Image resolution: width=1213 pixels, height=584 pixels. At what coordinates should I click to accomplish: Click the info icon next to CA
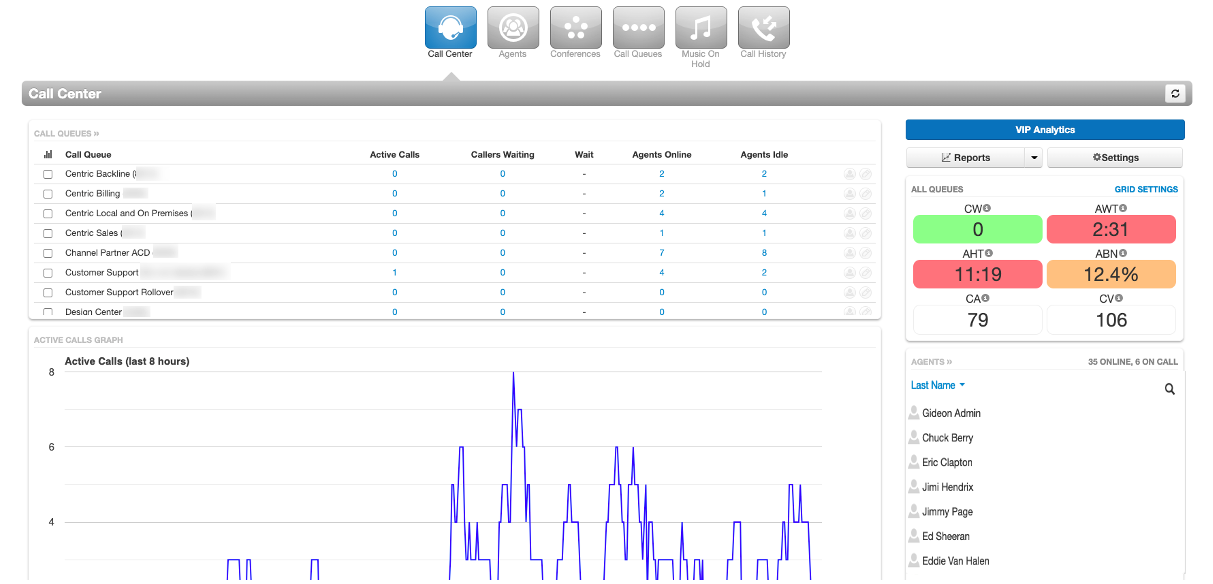[x=985, y=298]
